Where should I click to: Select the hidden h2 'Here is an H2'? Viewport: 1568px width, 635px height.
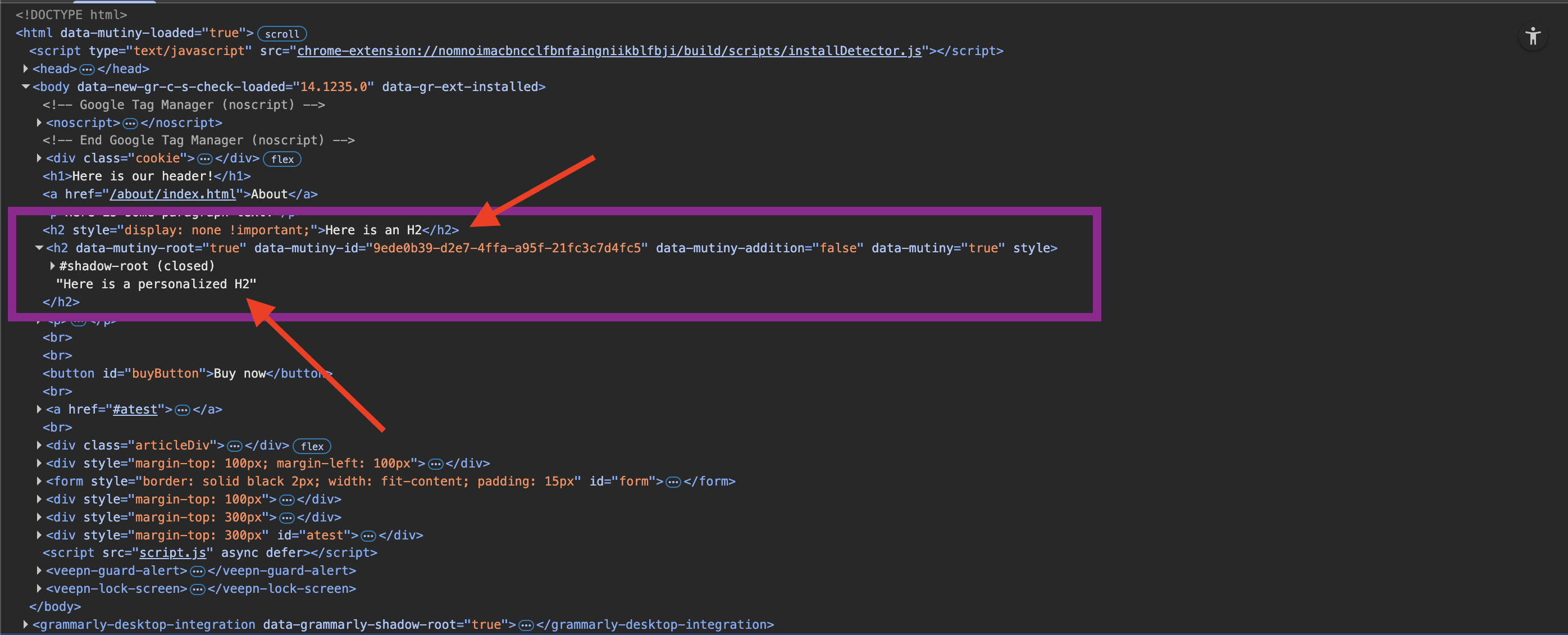tap(251, 230)
